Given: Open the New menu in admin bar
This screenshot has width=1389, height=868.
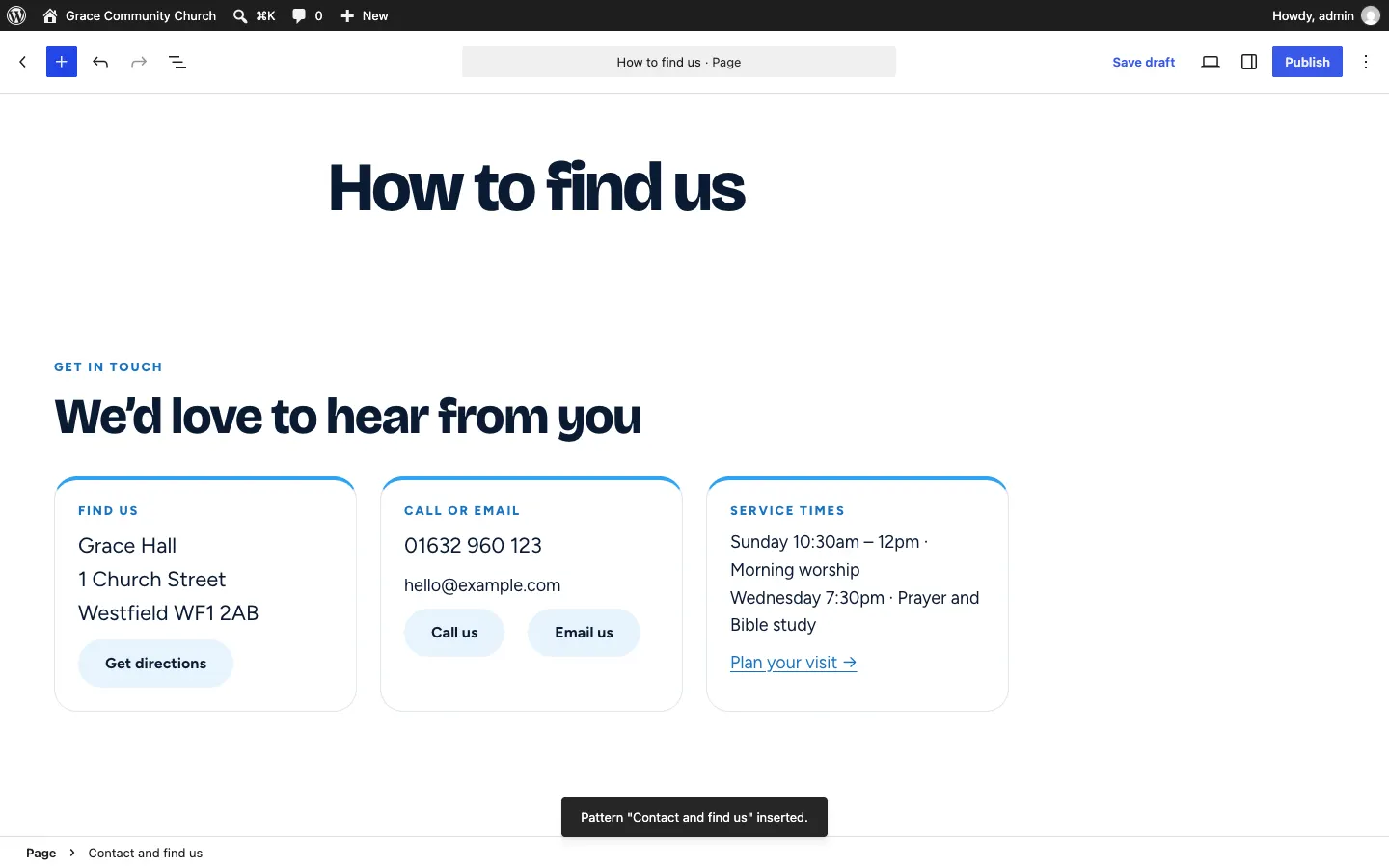Looking at the screenshot, I should pyautogui.click(x=375, y=15).
